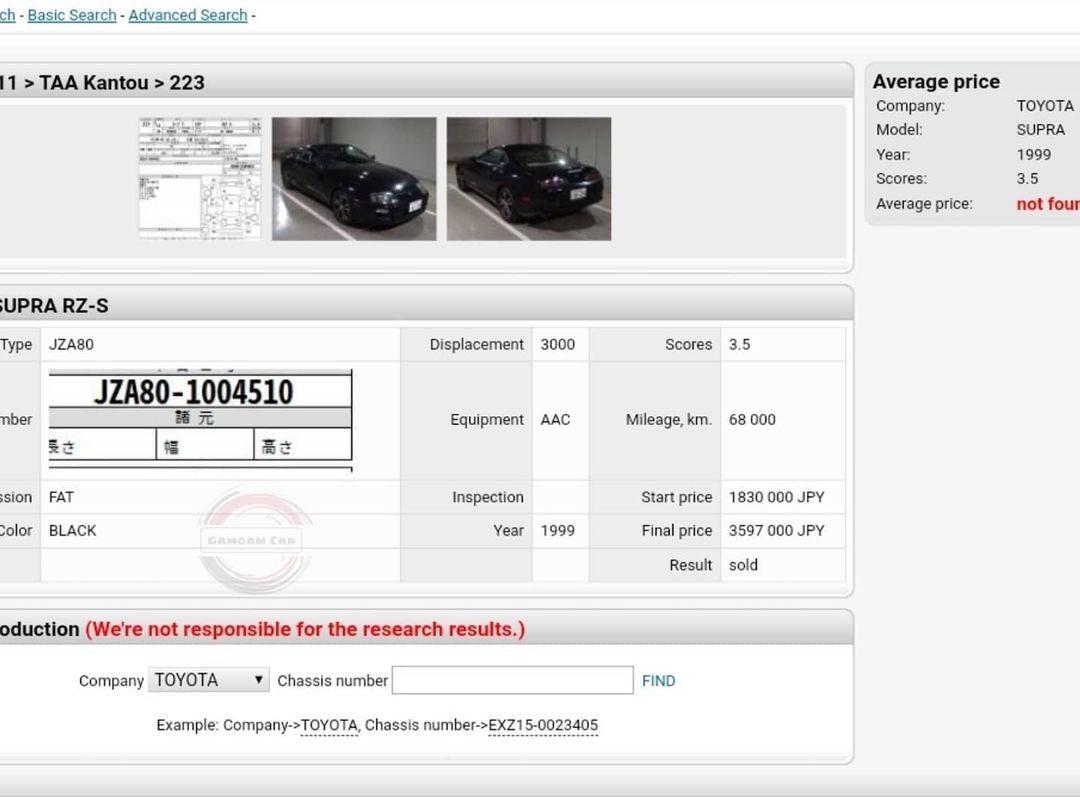
Task: Select Year 1999 in Average price panel
Action: (x=1034, y=154)
